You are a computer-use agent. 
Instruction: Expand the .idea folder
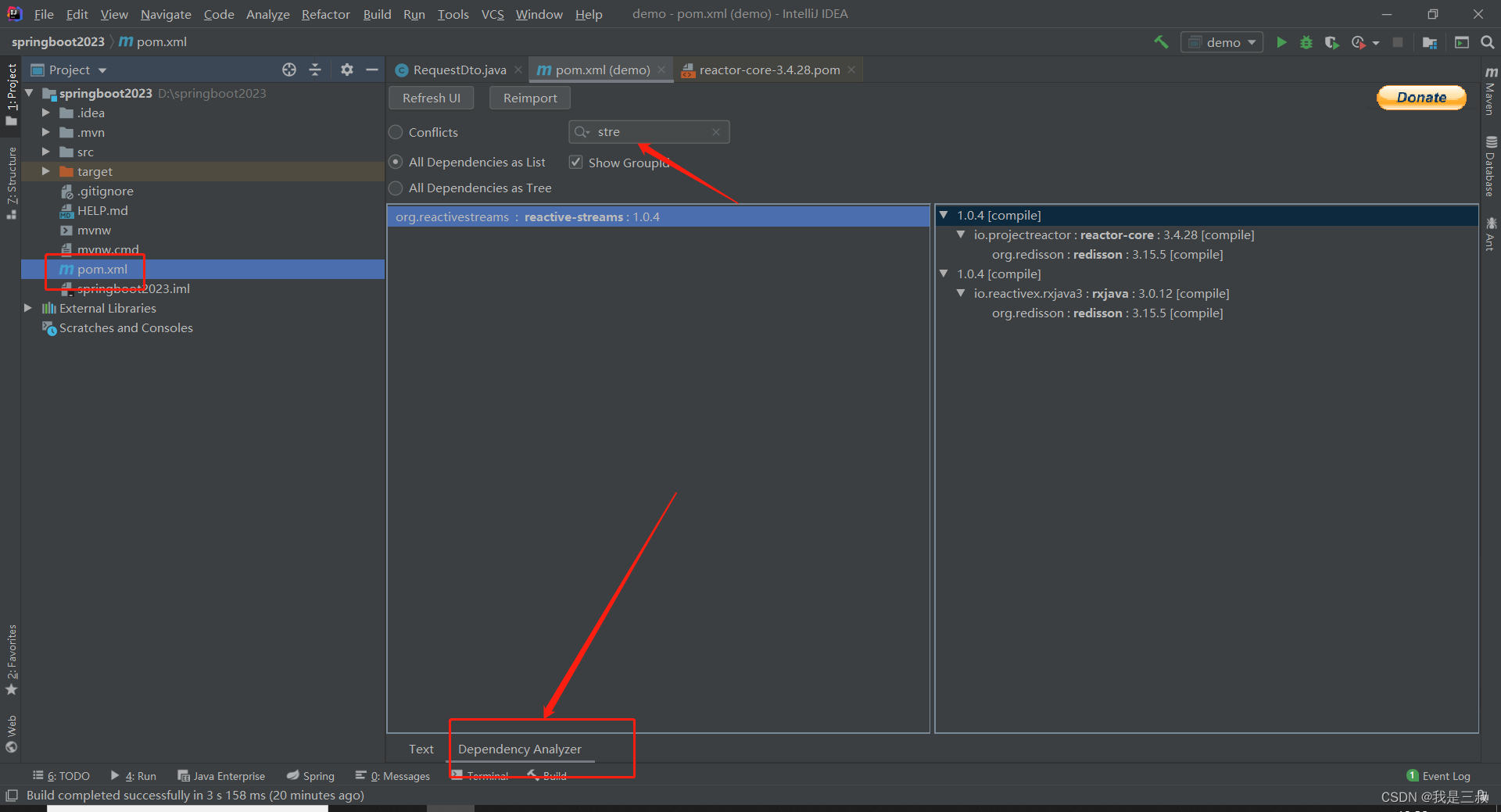tap(46, 113)
